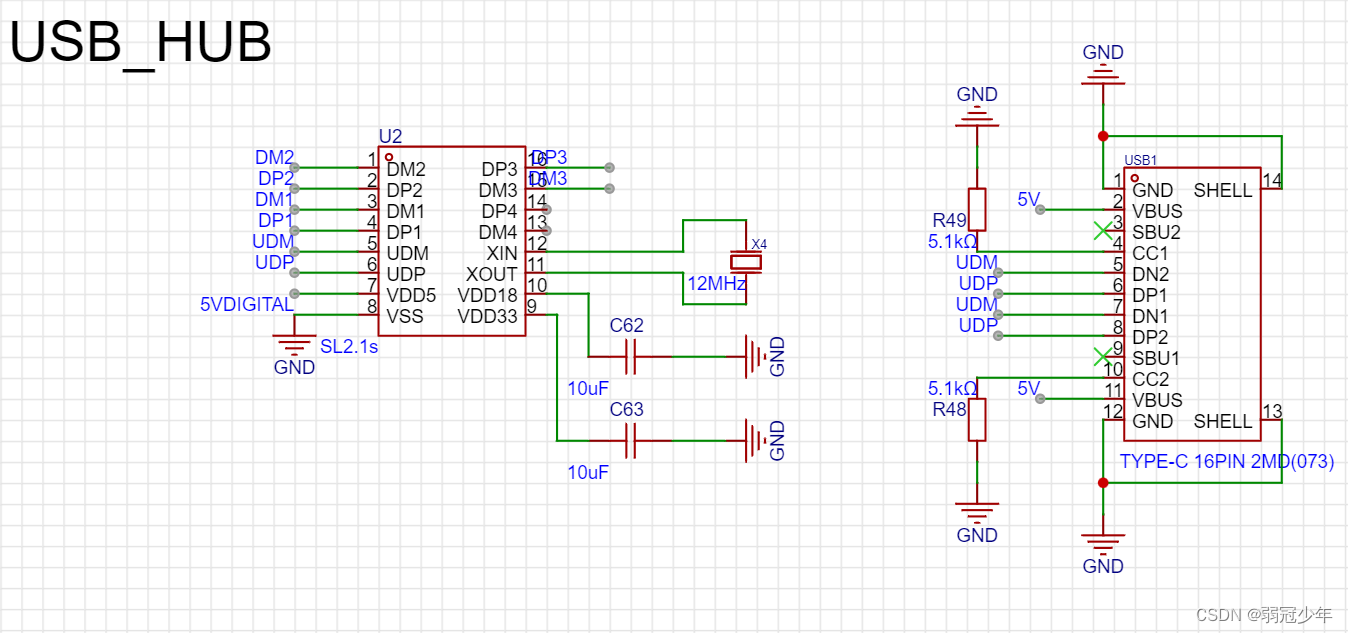Select the U2 SL2.1s hub chip symbol

pos(452,240)
